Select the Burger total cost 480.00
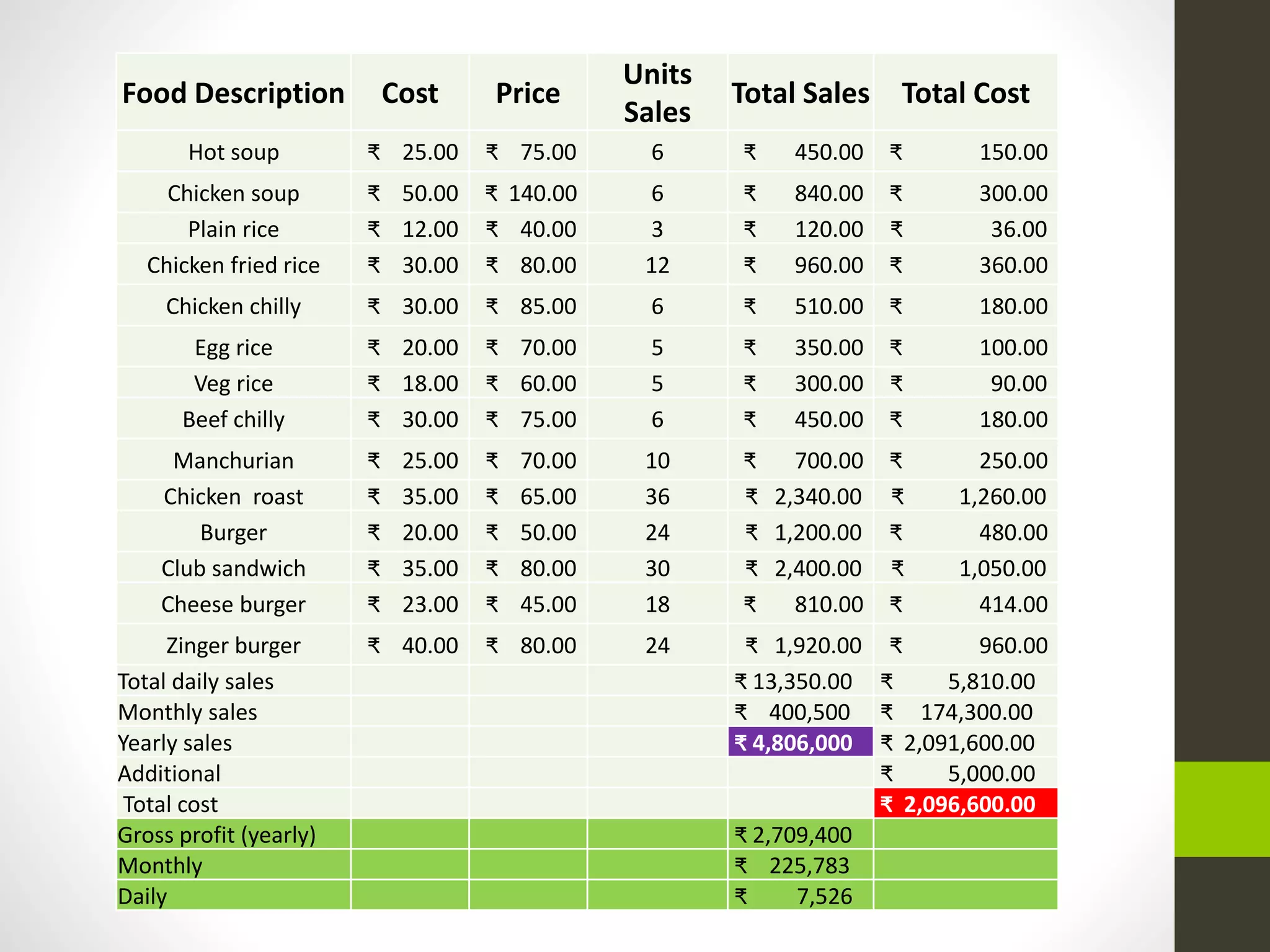The width and height of the screenshot is (1270, 952). pyautogui.click(x=1013, y=533)
